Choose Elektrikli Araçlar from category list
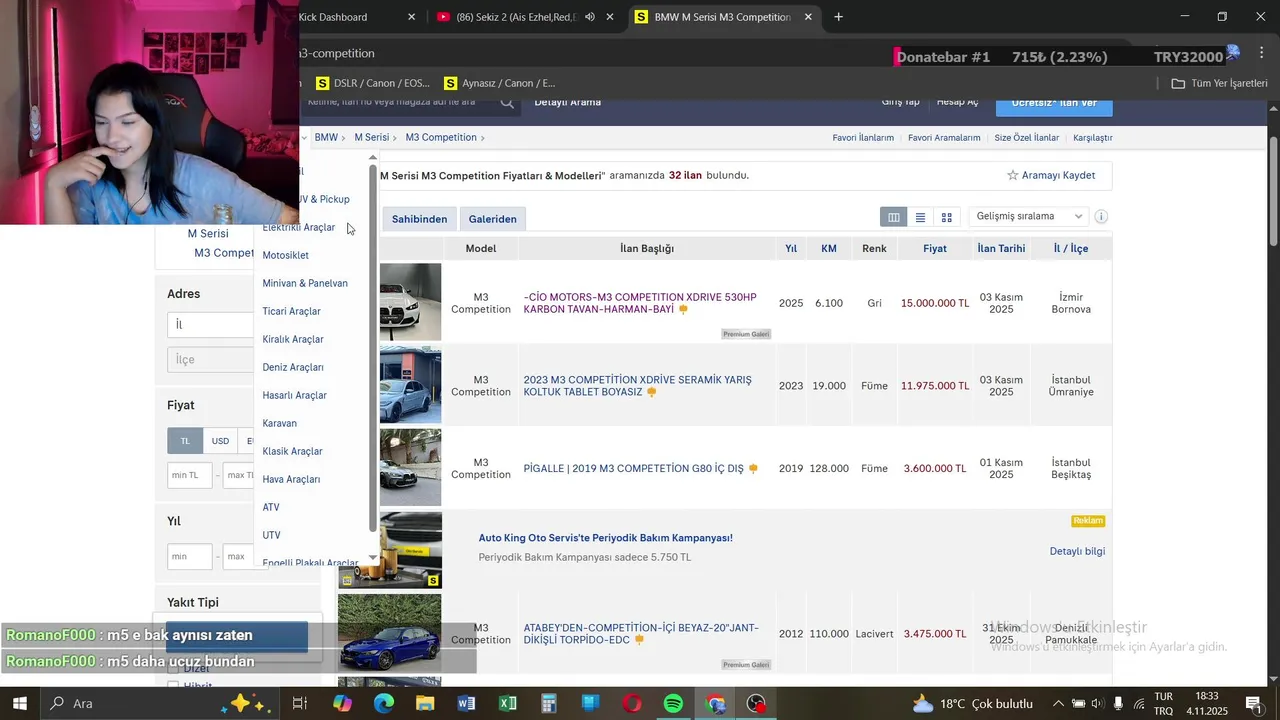The width and height of the screenshot is (1280, 720). pos(299,228)
